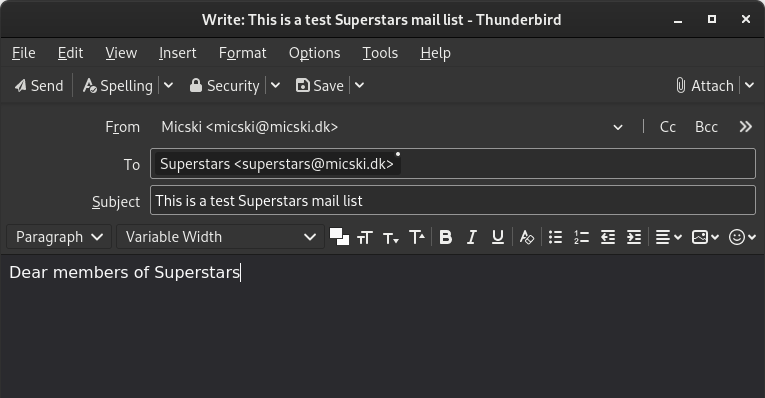The image size is (765, 398).
Task: Open the Format menu
Action: tap(242, 53)
